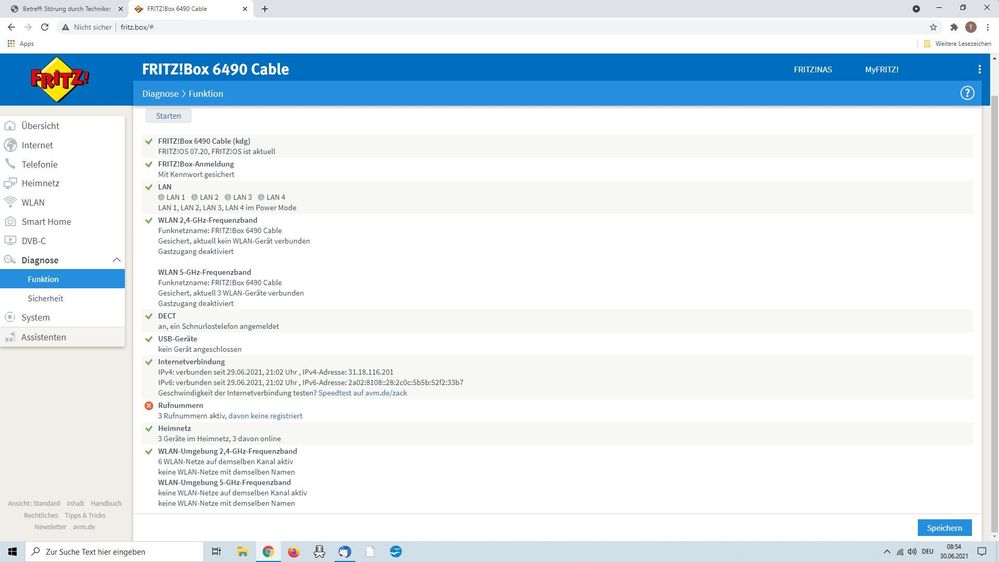This screenshot has width=999, height=562.
Task: Open Chrome from the Windows taskbar
Action: coord(268,551)
